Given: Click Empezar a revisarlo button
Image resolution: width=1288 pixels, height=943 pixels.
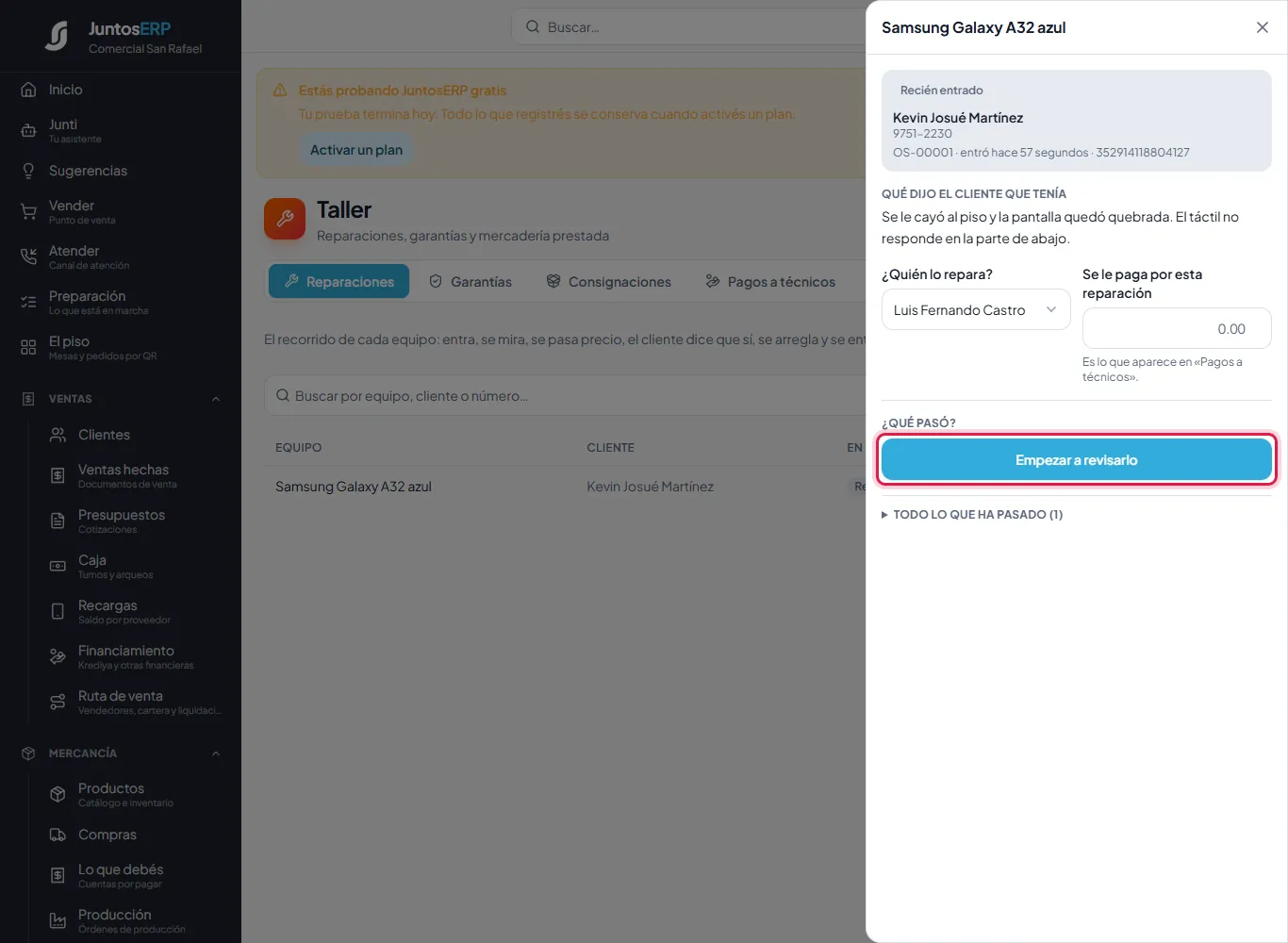Looking at the screenshot, I should click(x=1077, y=460).
